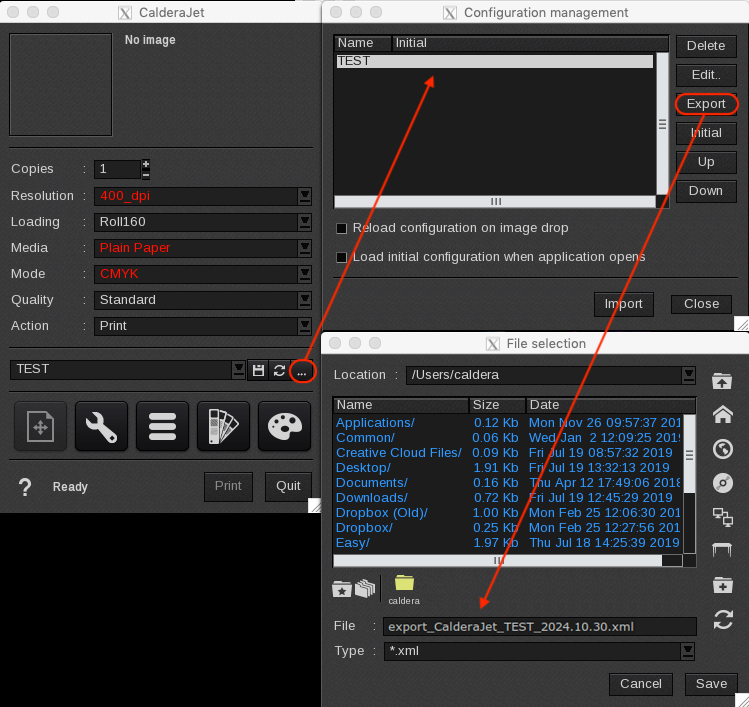Open the three-bar list panel in CalderaJet
The image size is (749, 707).
point(162,426)
